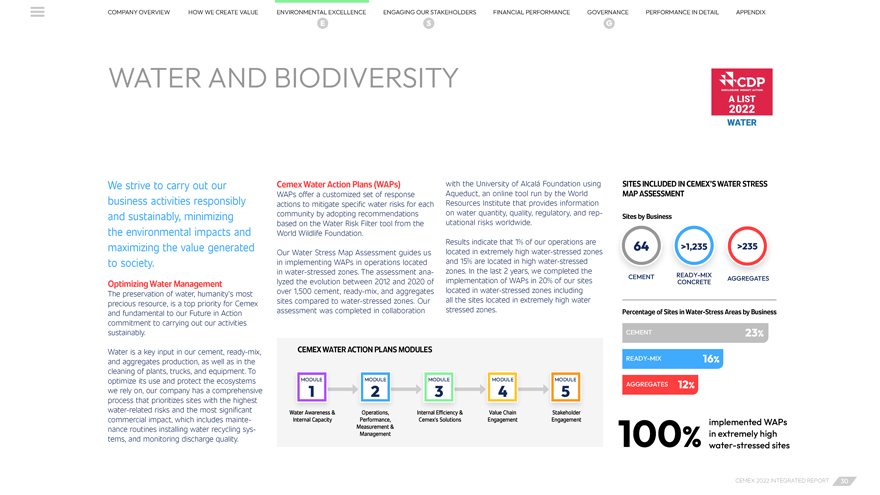
Task: Click the Cement 23% bar
Action: point(695,333)
